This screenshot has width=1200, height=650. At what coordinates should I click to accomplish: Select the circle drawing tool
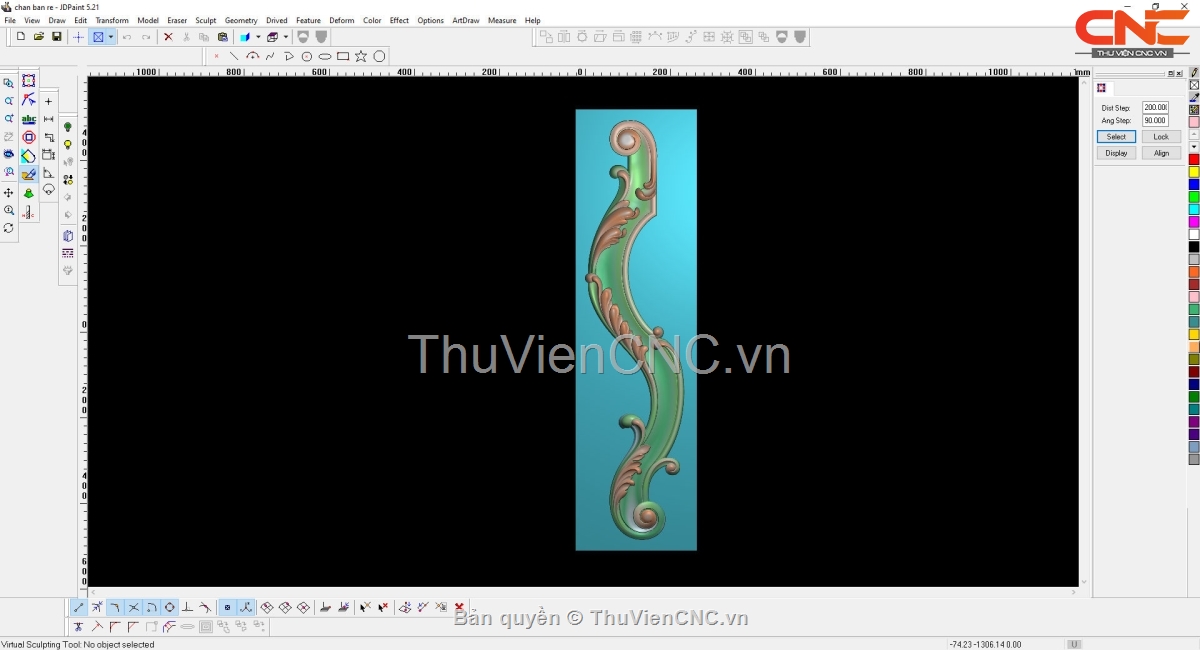pyautogui.click(x=379, y=57)
